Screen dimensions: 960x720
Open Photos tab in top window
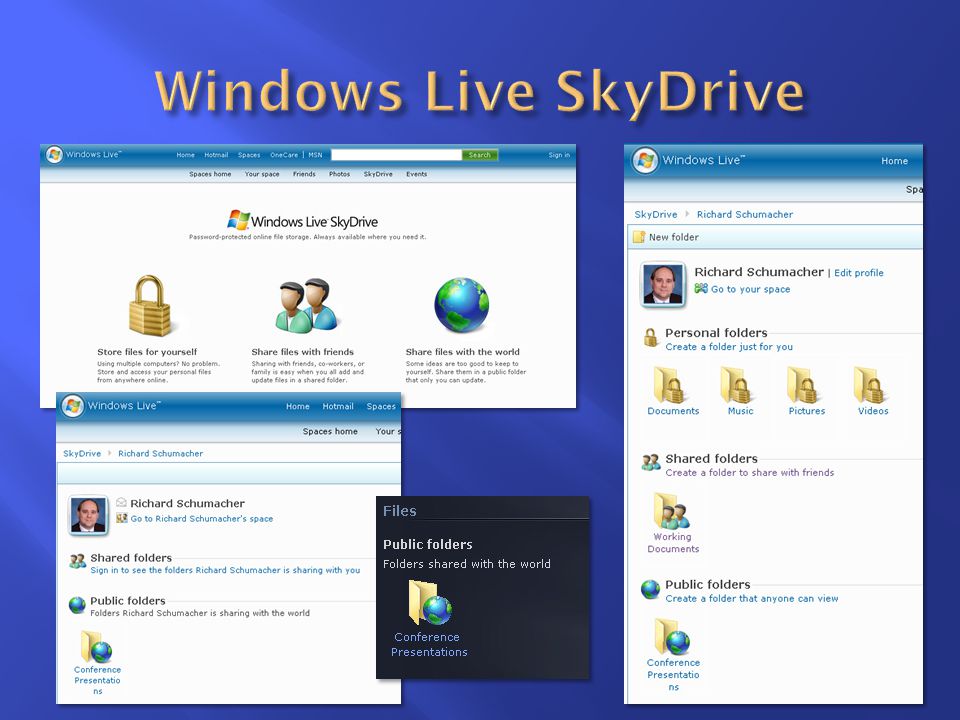coord(339,174)
